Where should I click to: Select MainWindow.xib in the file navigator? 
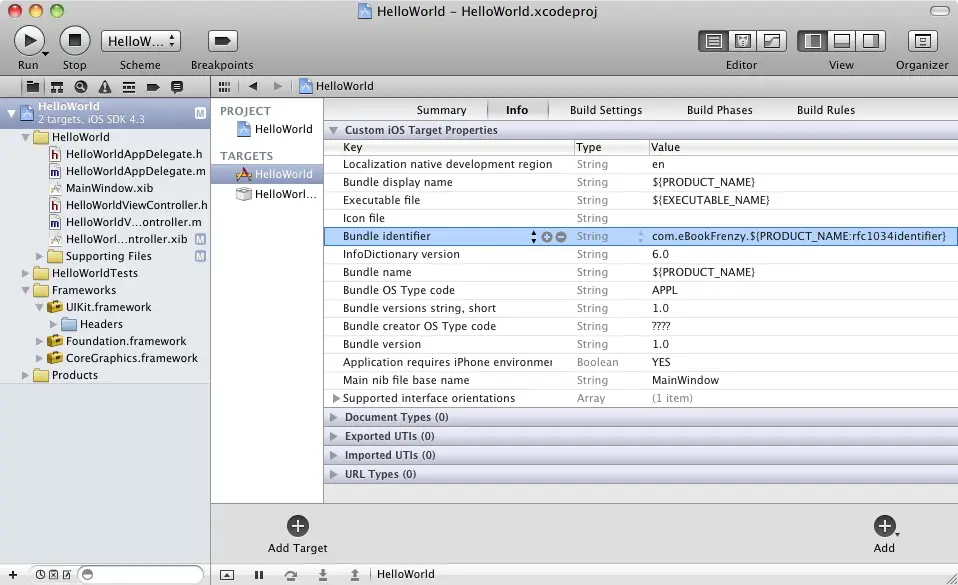108,188
